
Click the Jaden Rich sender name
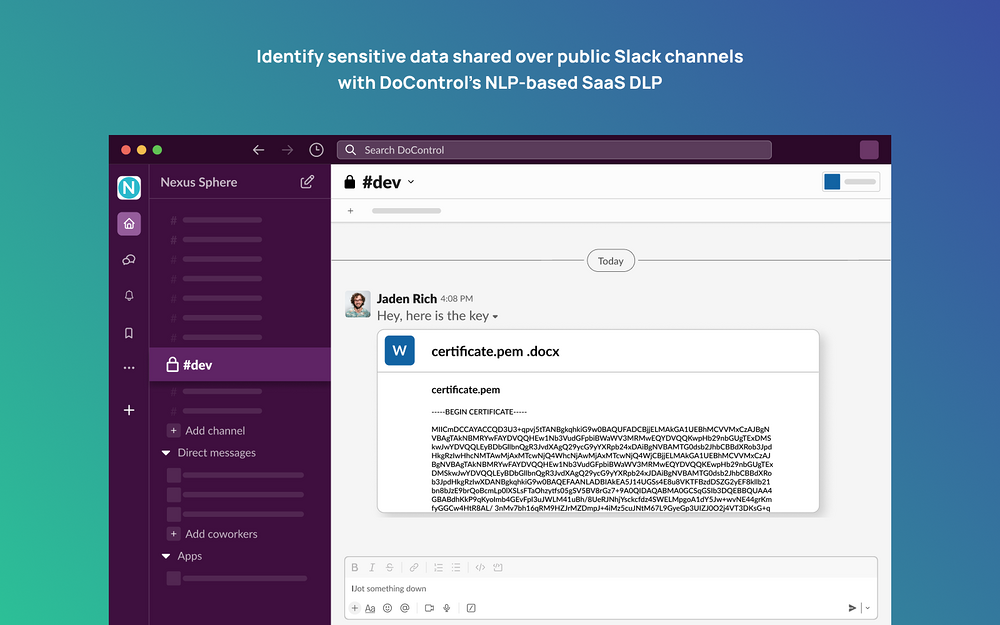pos(407,298)
